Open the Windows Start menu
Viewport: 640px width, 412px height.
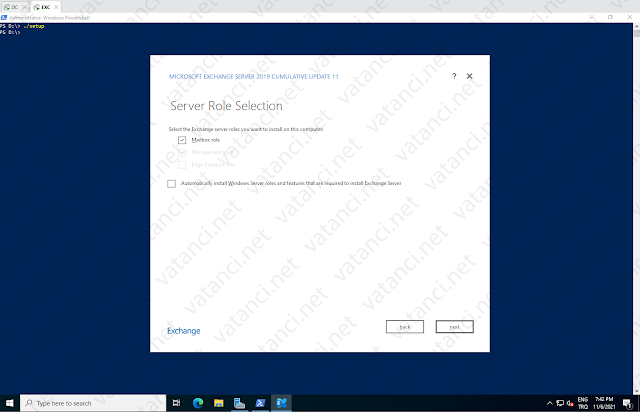9,403
